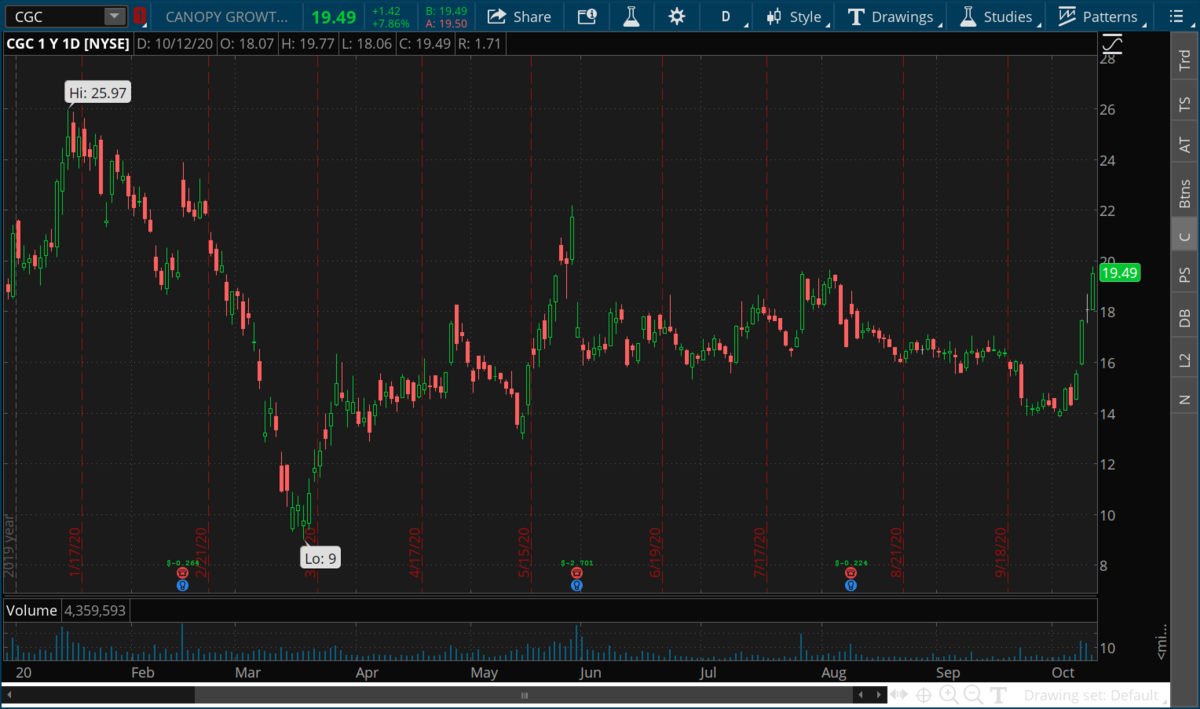Open the PS sidebar tab
Screen dimensions: 1200x709
[x=1185, y=273]
